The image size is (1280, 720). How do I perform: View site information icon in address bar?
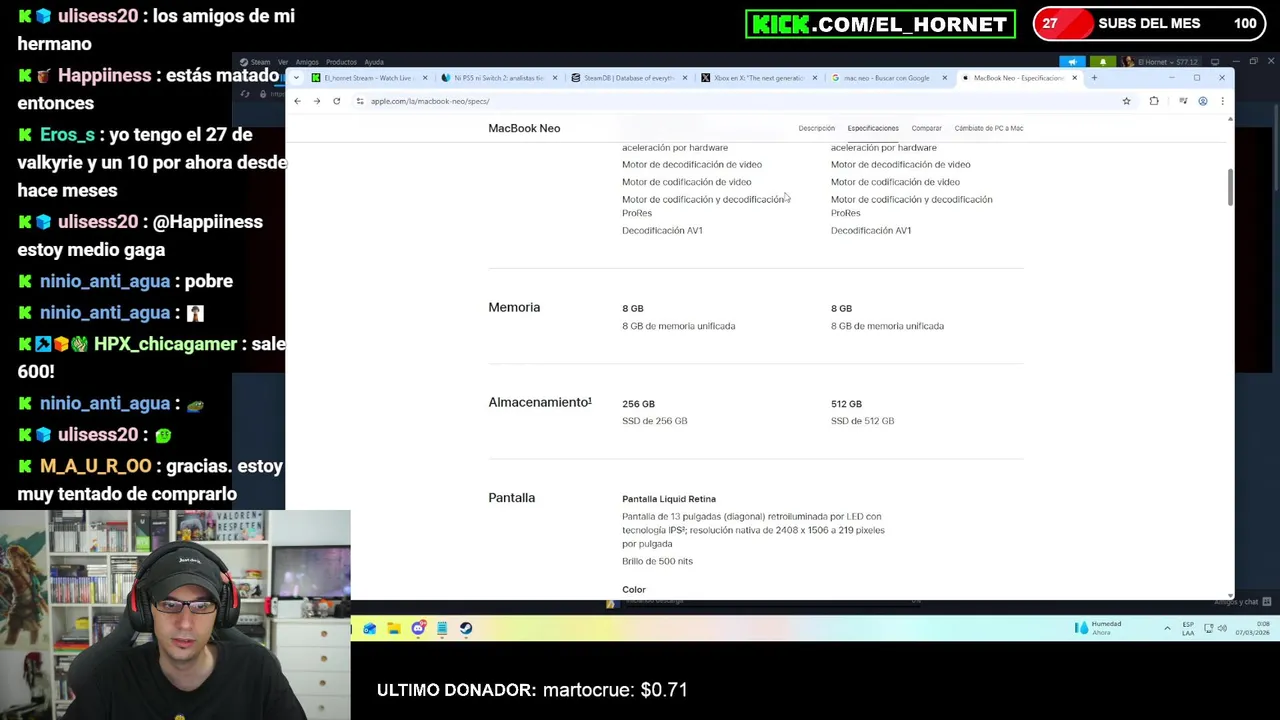pos(360,101)
